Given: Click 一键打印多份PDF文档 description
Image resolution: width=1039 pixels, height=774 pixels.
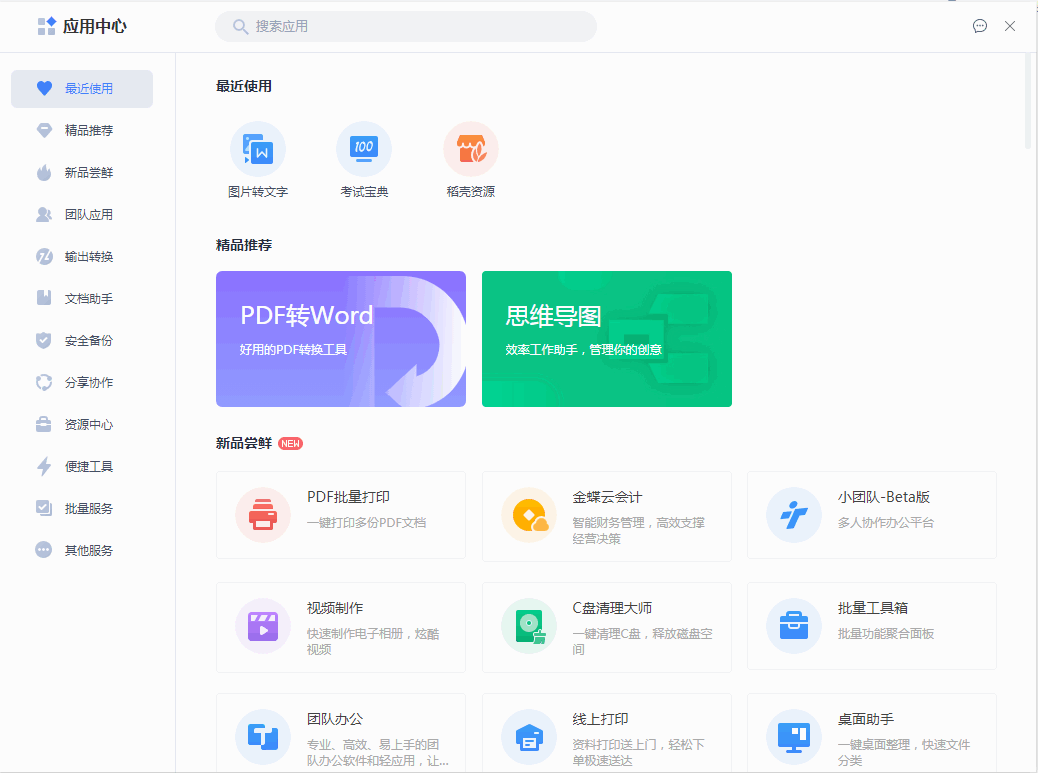Looking at the screenshot, I should pos(366,523).
